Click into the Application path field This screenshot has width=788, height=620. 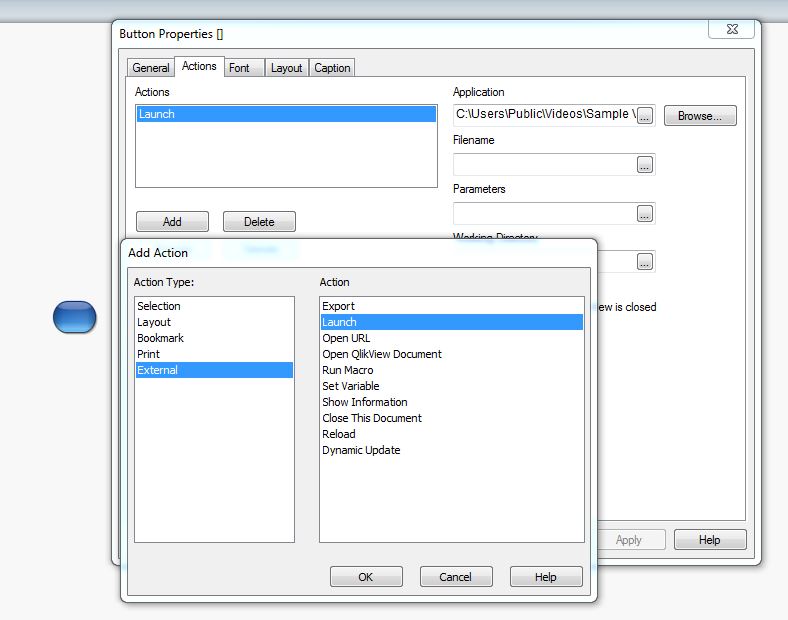coord(545,115)
